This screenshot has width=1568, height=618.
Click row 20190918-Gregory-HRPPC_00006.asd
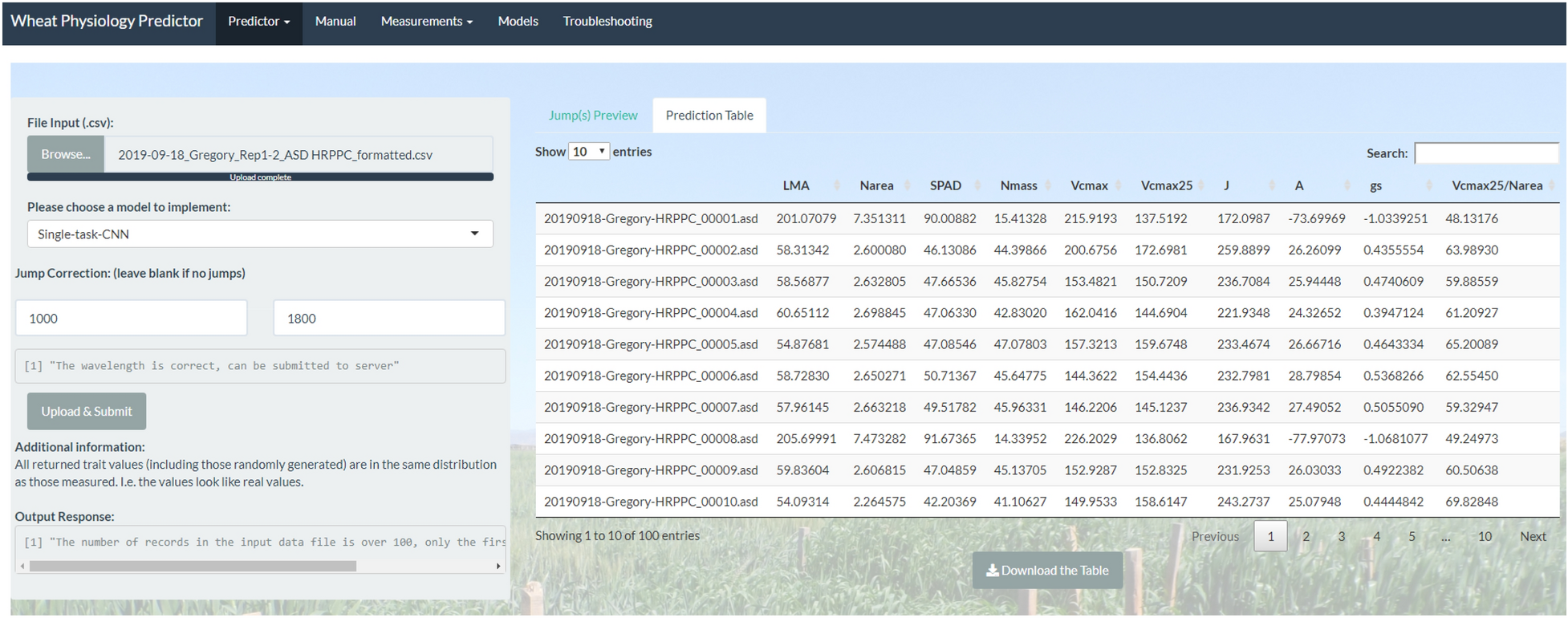[x=1047, y=375]
